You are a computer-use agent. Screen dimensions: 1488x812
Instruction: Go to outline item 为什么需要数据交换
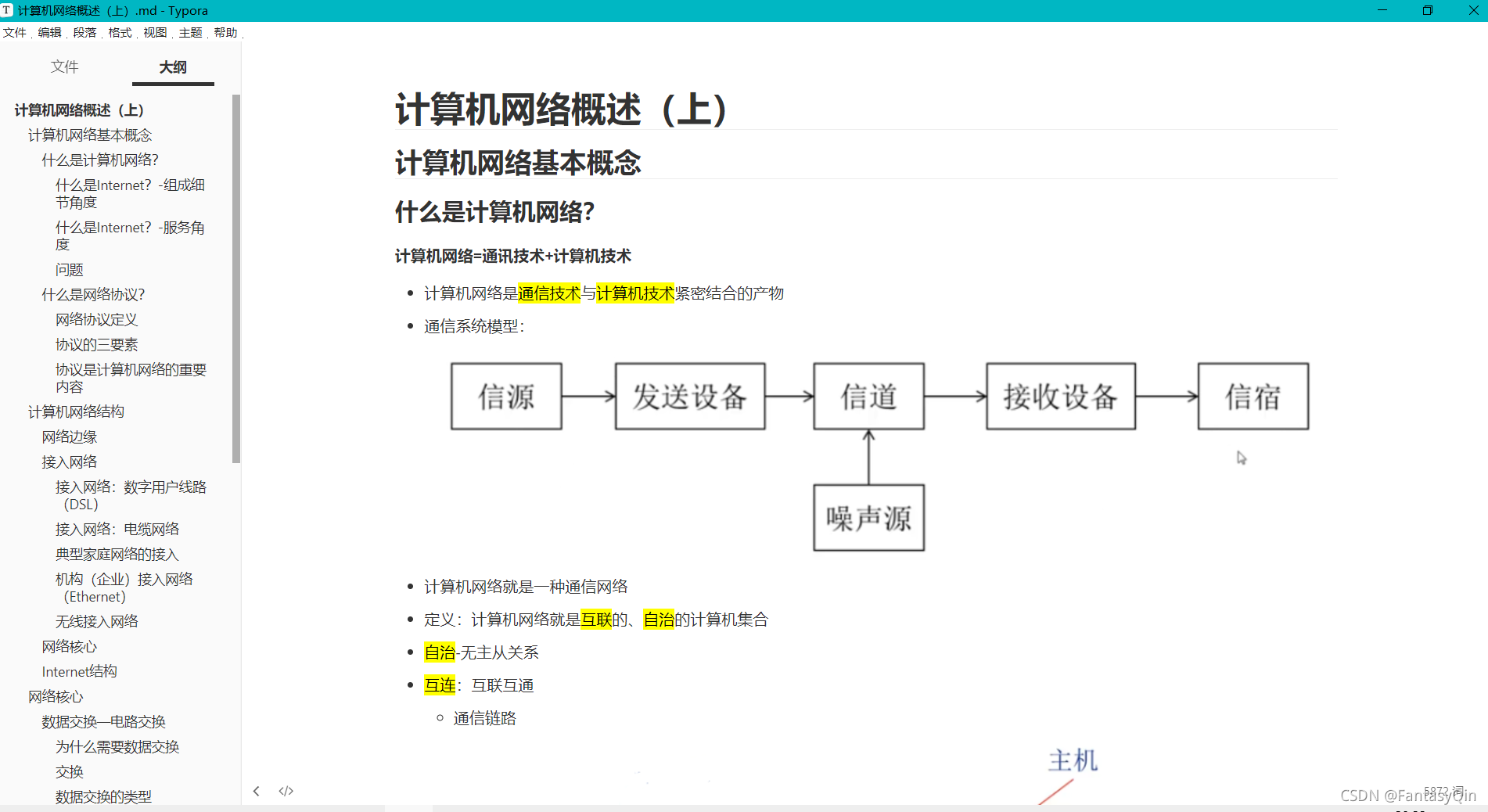coord(117,747)
